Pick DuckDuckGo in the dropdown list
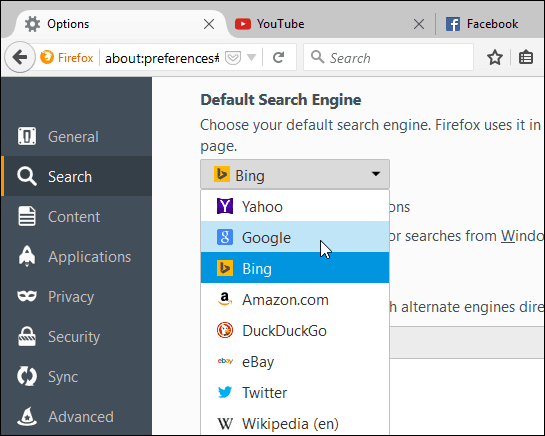545x436 pixels. click(295, 330)
